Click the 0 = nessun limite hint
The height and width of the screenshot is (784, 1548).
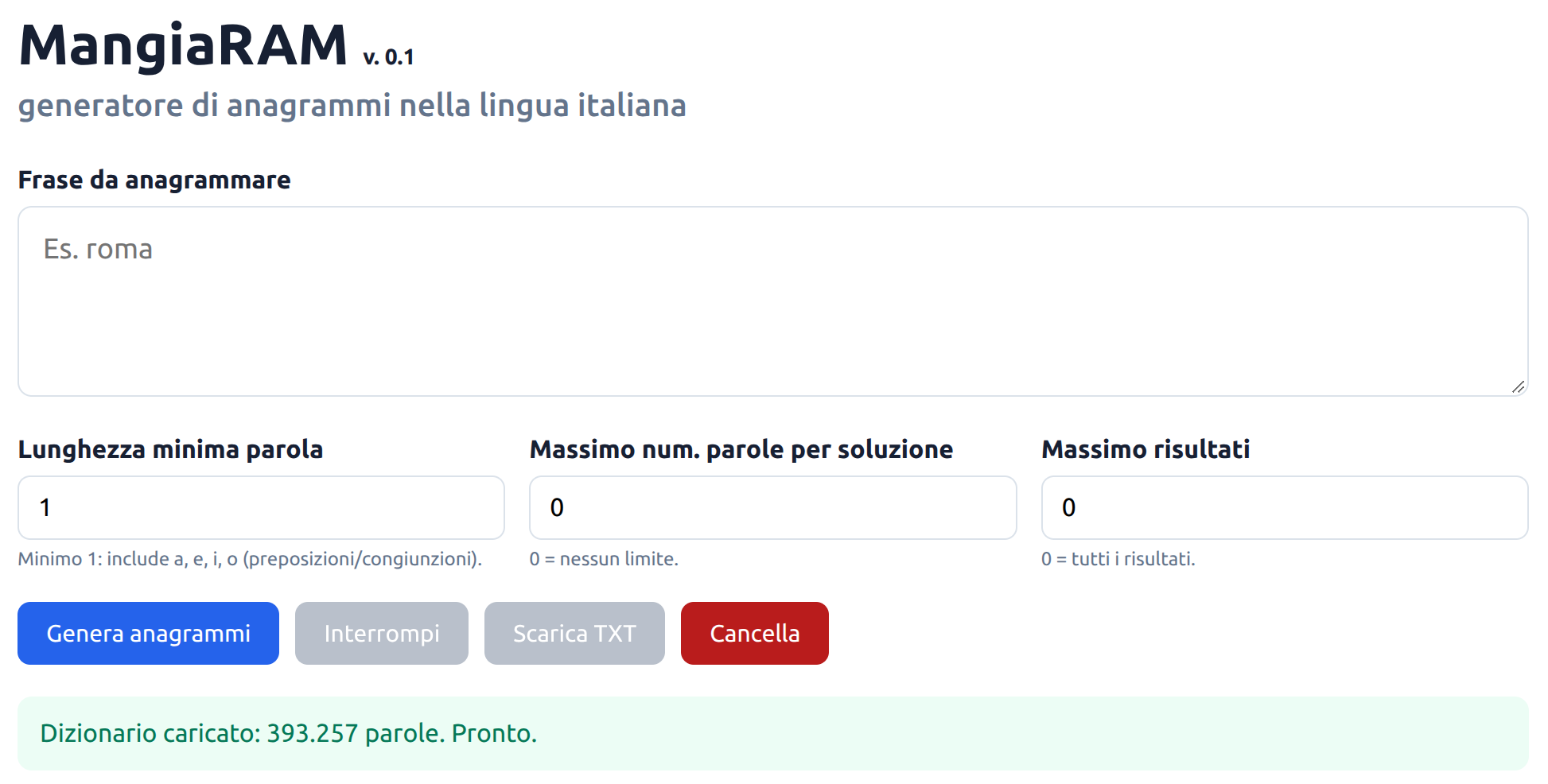pos(604,559)
